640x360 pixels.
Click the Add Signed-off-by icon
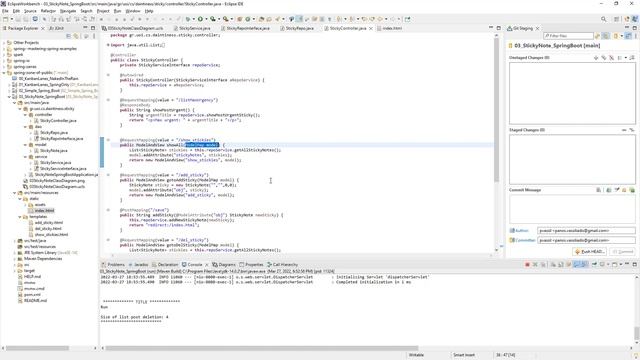pos(617,190)
